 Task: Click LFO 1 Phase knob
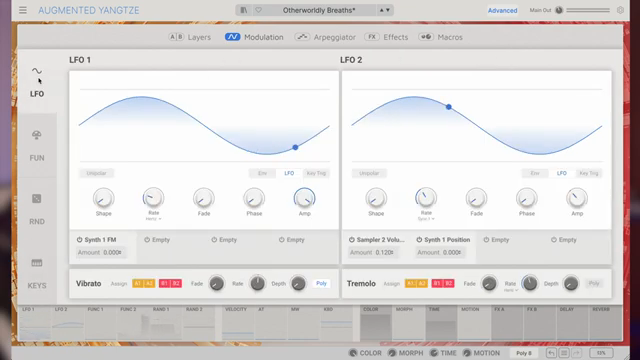tap(254, 198)
